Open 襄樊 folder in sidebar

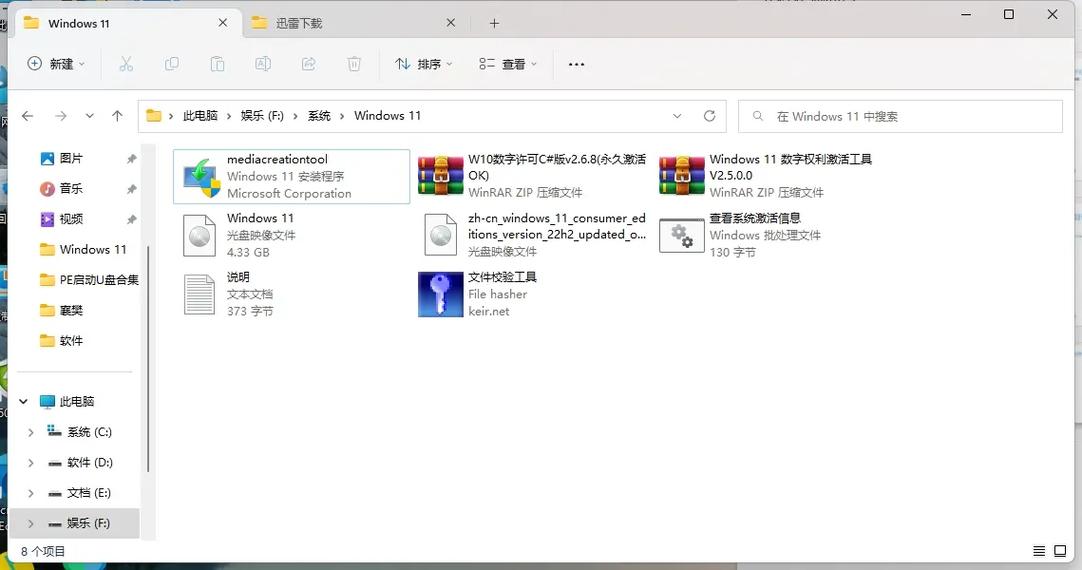(x=61, y=311)
